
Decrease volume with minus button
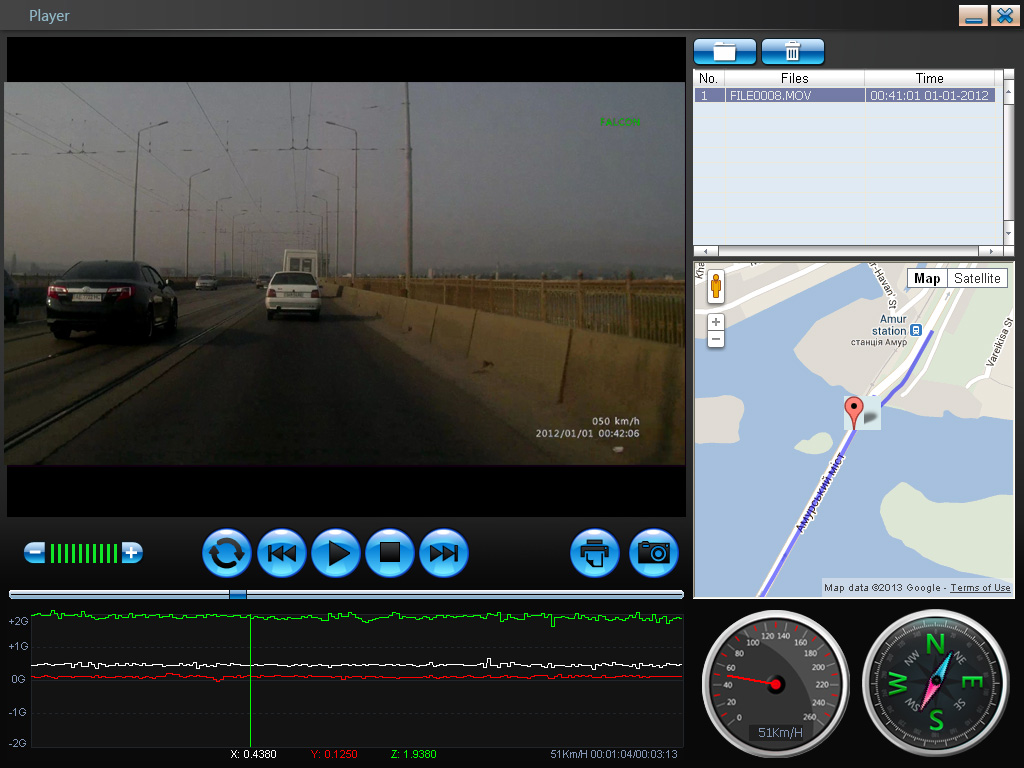click(35, 552)
